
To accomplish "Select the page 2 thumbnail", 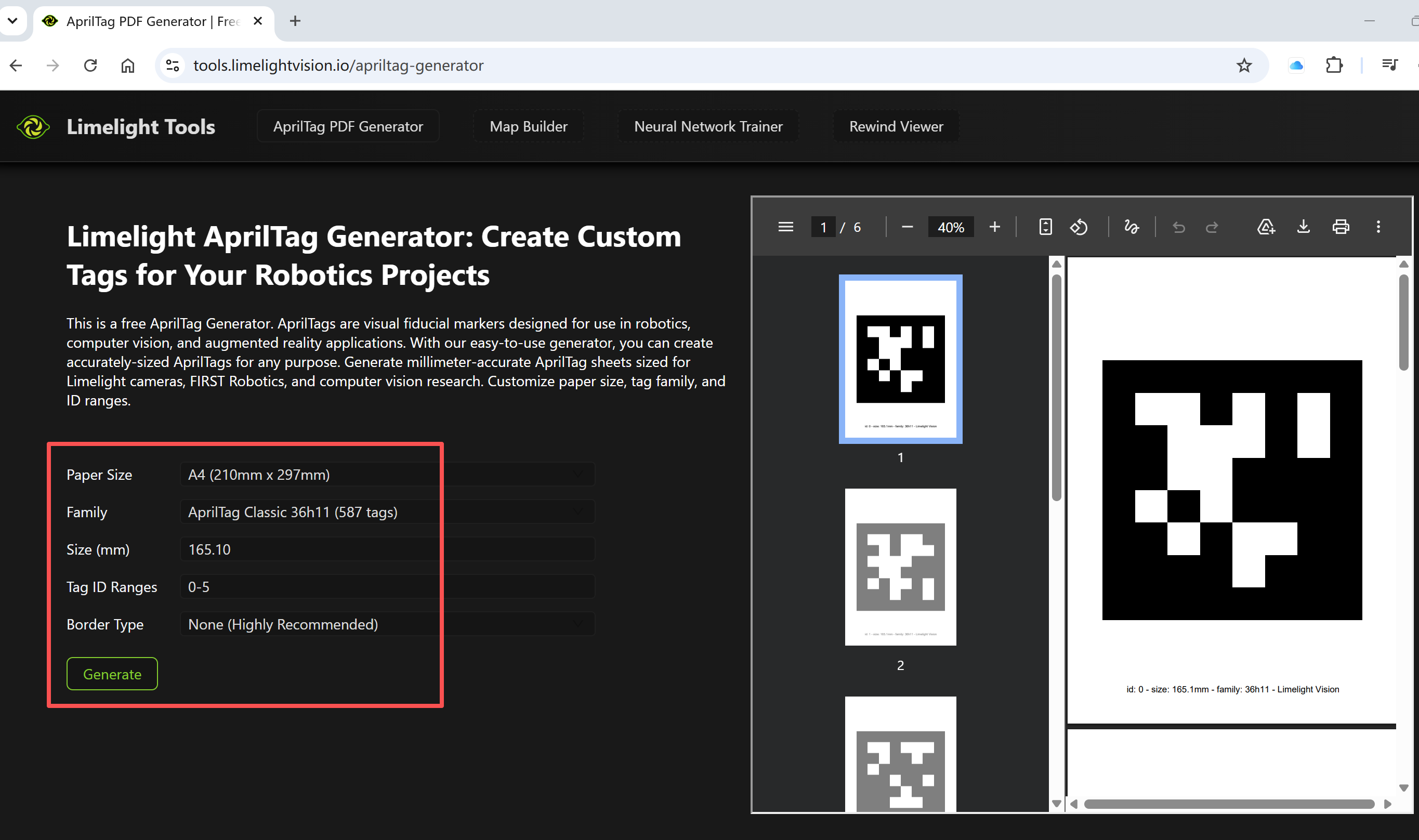I will pos(901,567).
